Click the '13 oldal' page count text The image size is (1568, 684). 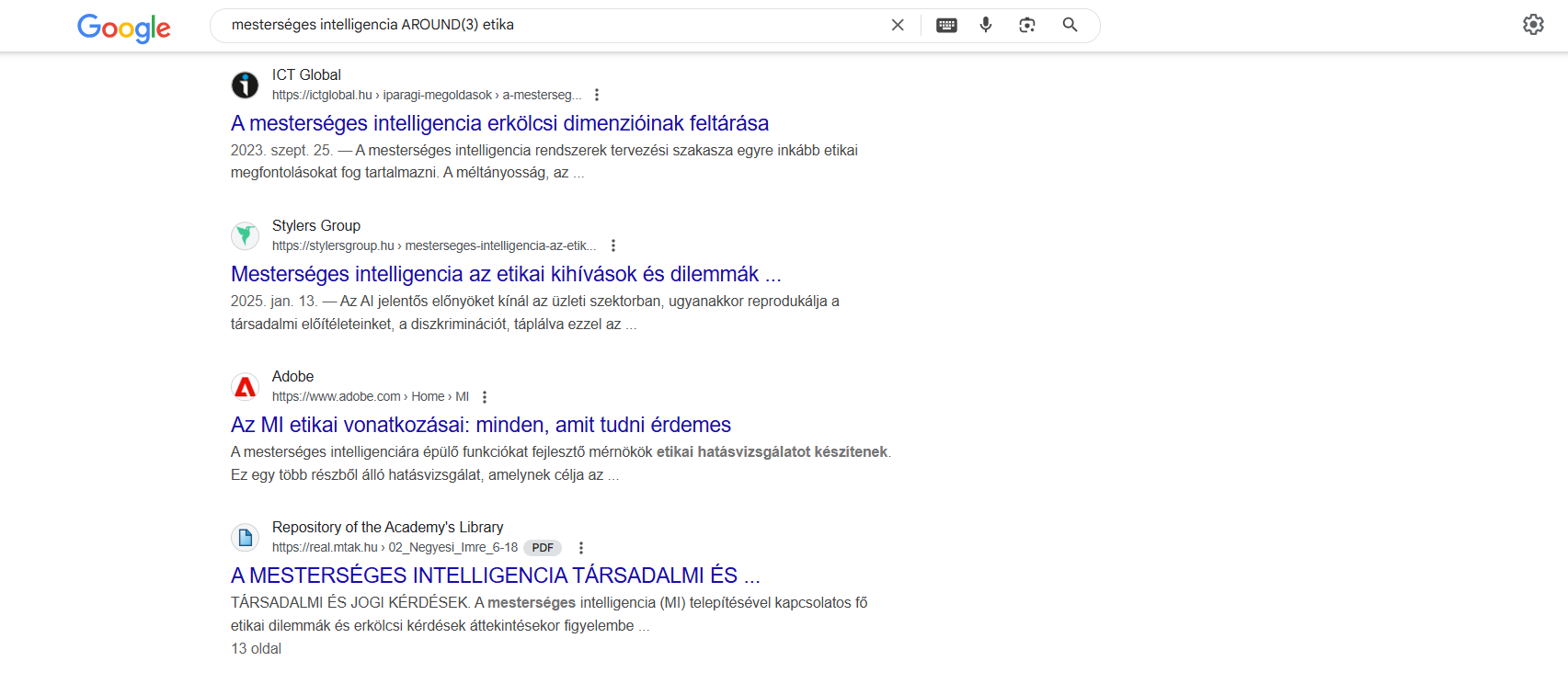[x=256, y=648]
